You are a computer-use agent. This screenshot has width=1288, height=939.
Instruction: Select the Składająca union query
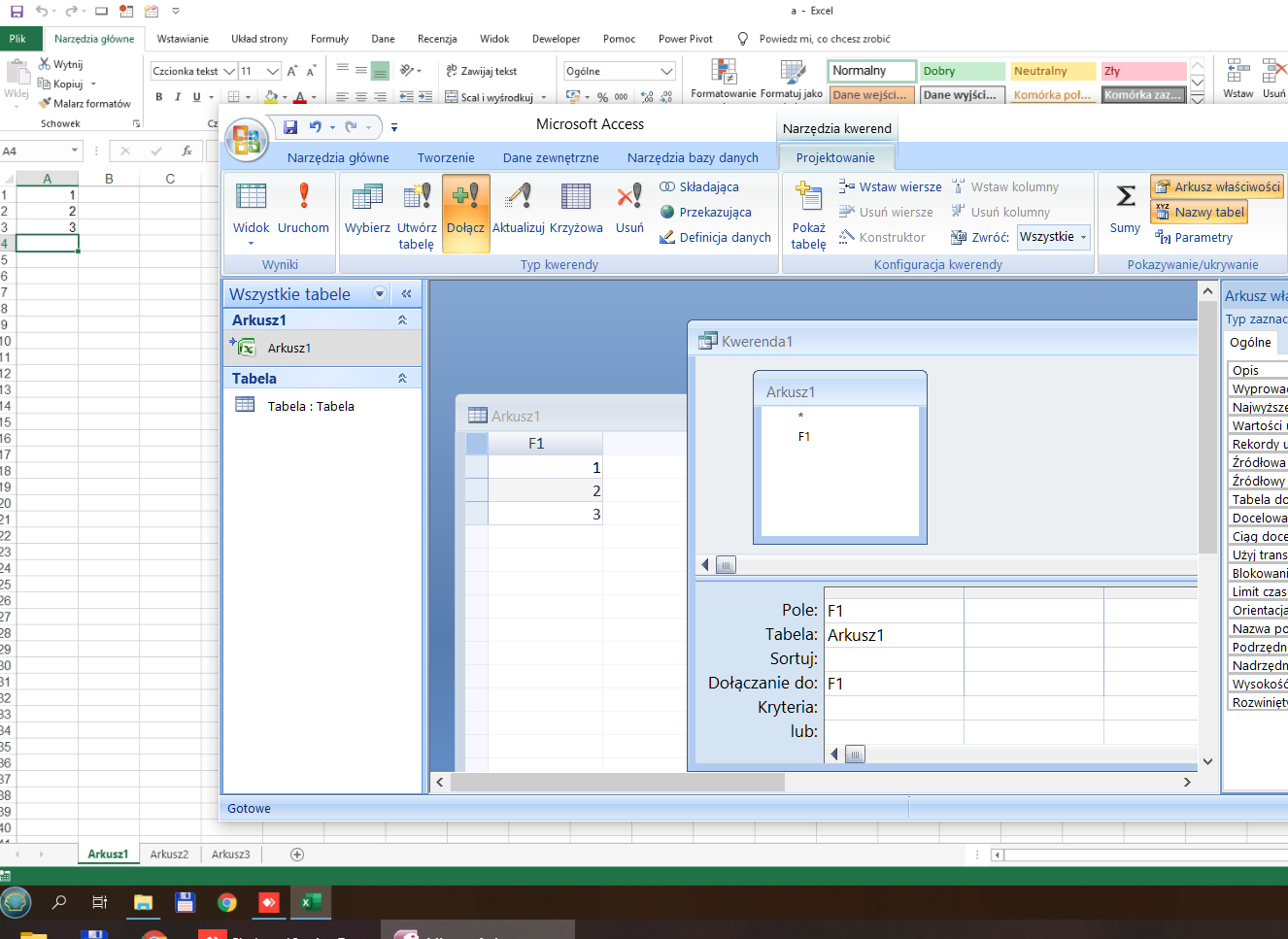tap(699, 186)
